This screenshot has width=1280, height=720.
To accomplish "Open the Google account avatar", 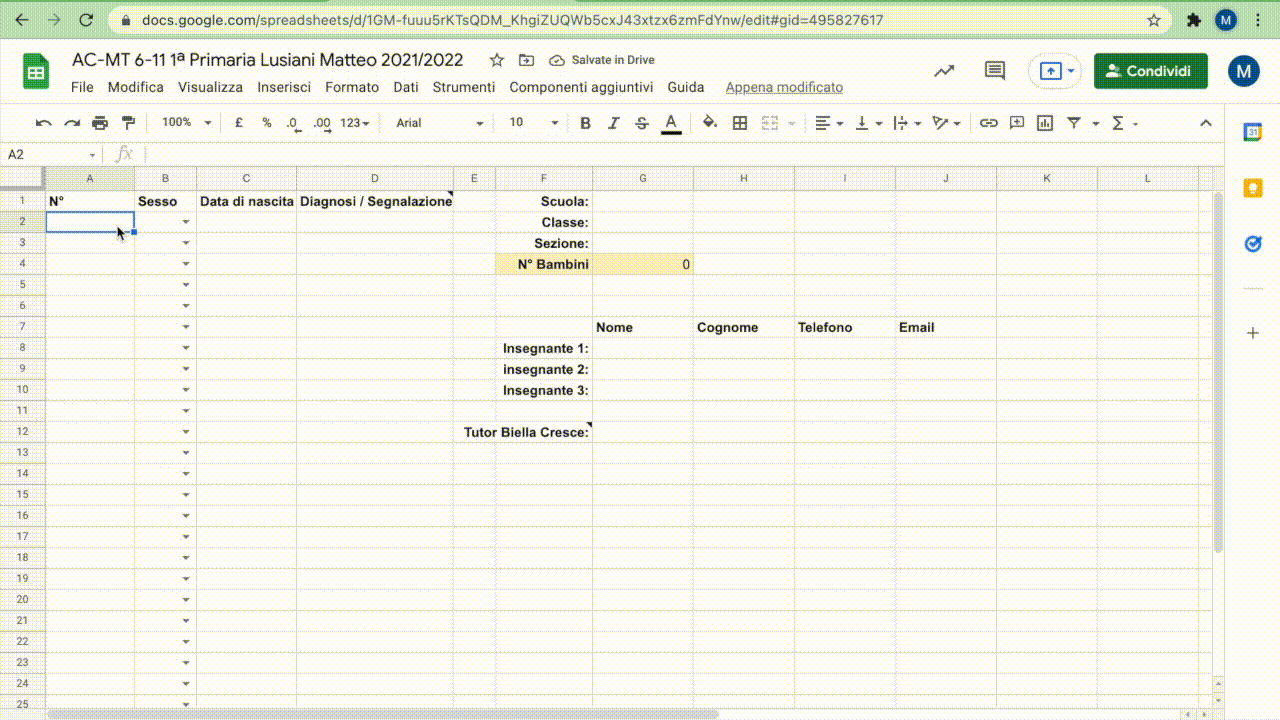I will 1243,71.
